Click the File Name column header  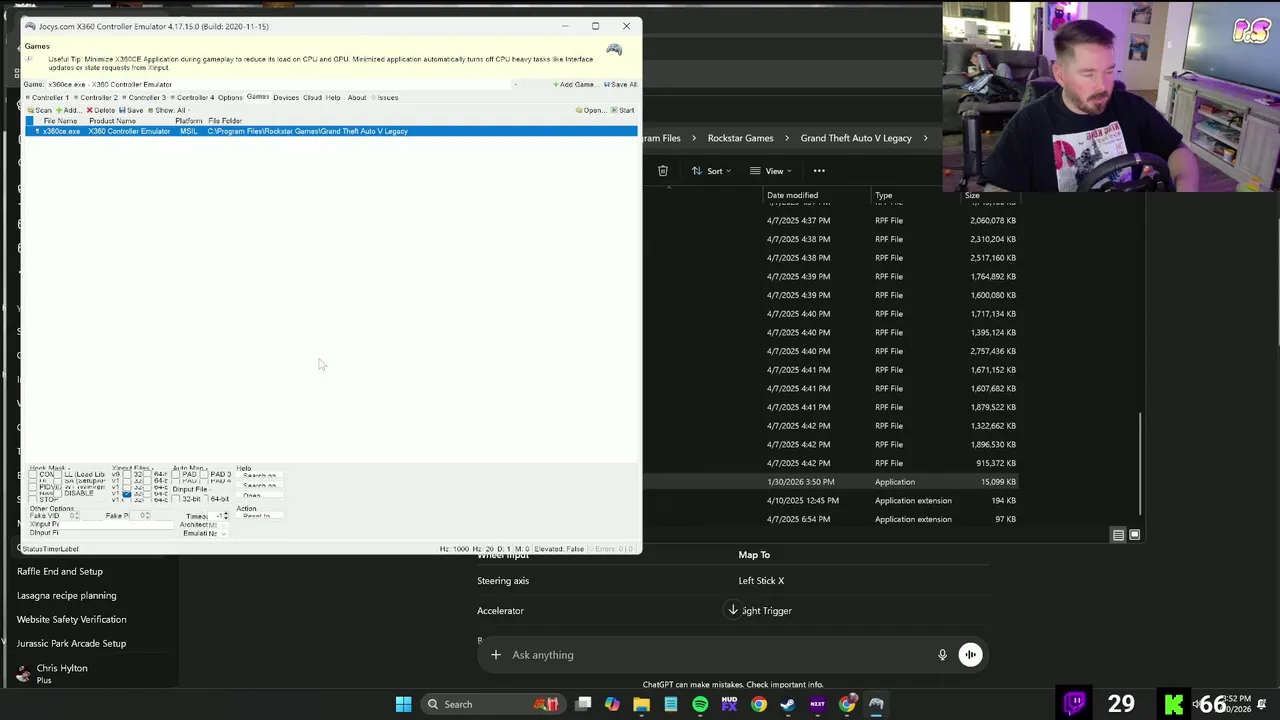[x=60, y=121]
